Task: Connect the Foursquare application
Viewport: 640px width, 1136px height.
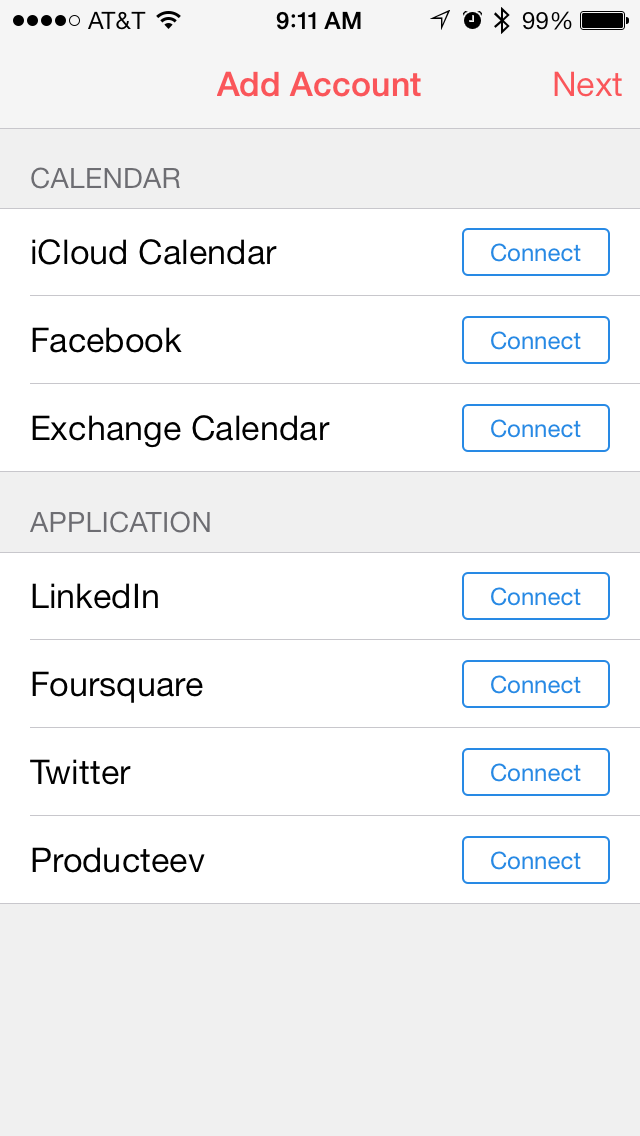Action: click(535, 684)
